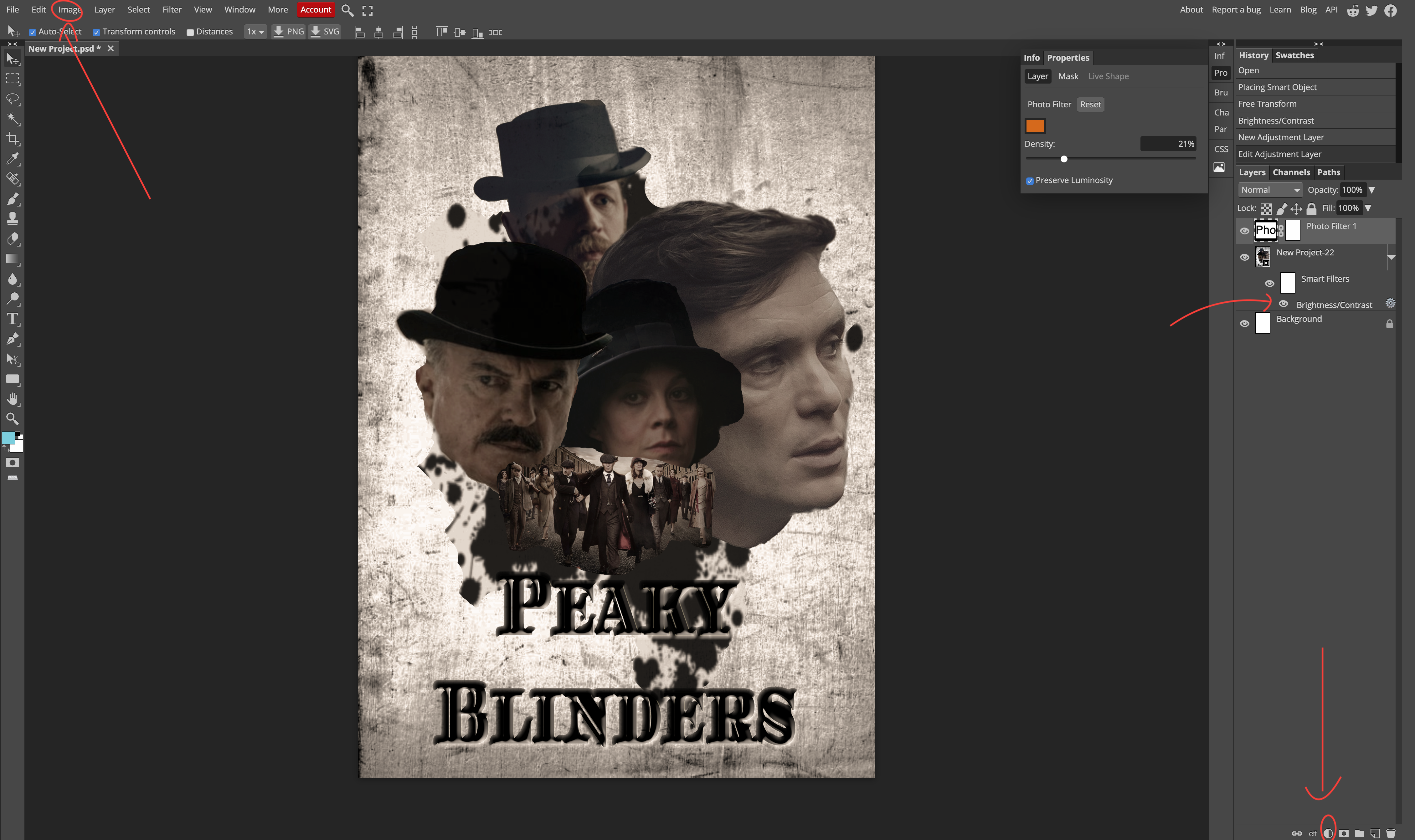Click the Density slider handle

coord(1064,159)
